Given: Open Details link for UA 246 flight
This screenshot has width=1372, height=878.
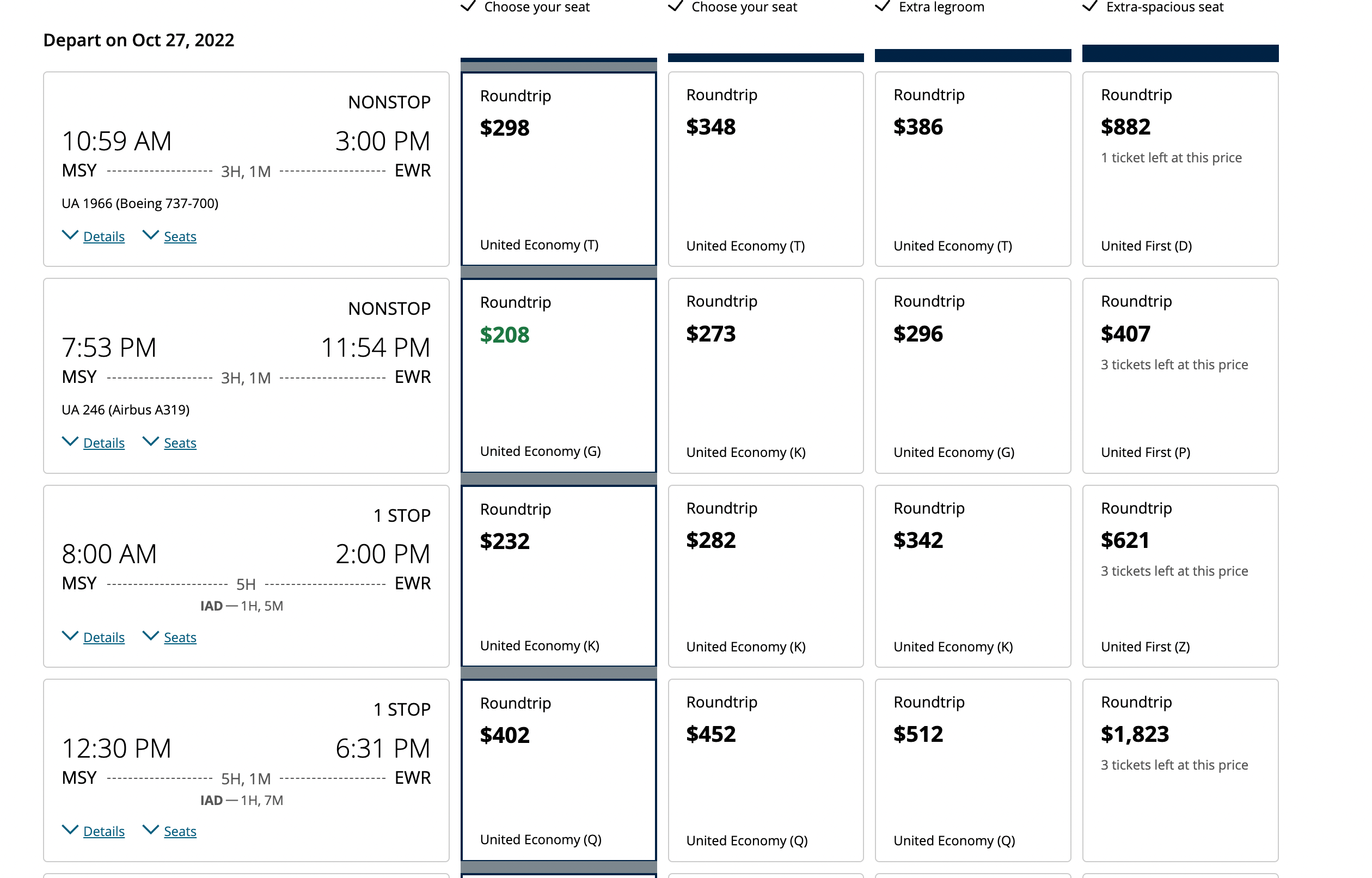Looking at the screenshot, I should click(103, 443).
